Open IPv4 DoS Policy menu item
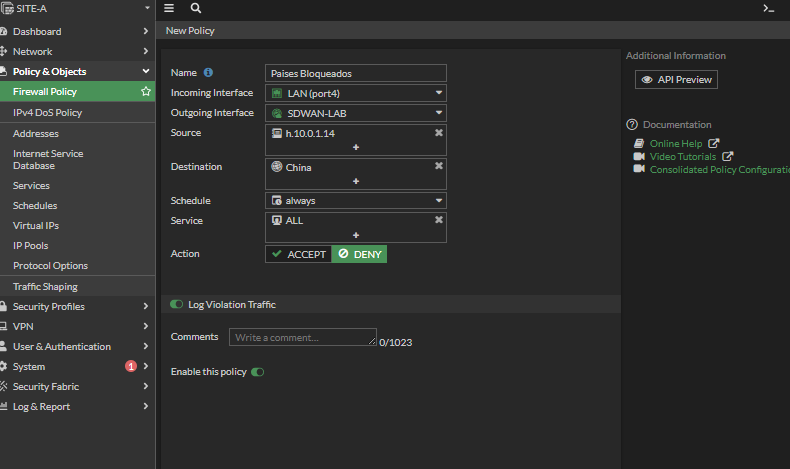 pos(47,112)
